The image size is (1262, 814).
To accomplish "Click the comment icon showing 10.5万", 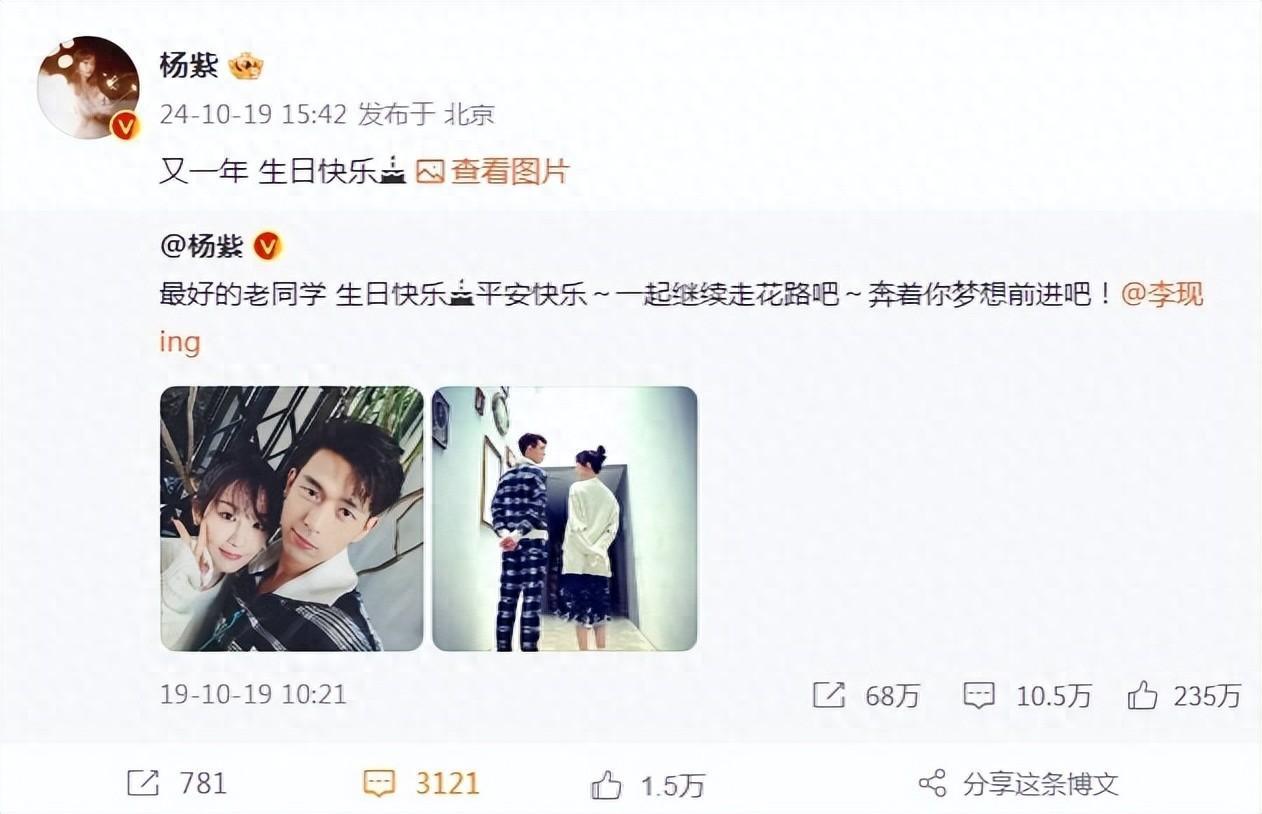I will pos(978,695).
